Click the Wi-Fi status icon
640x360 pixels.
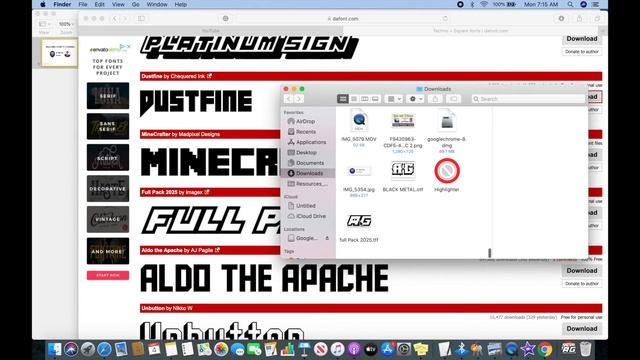(x=484, y=4)
